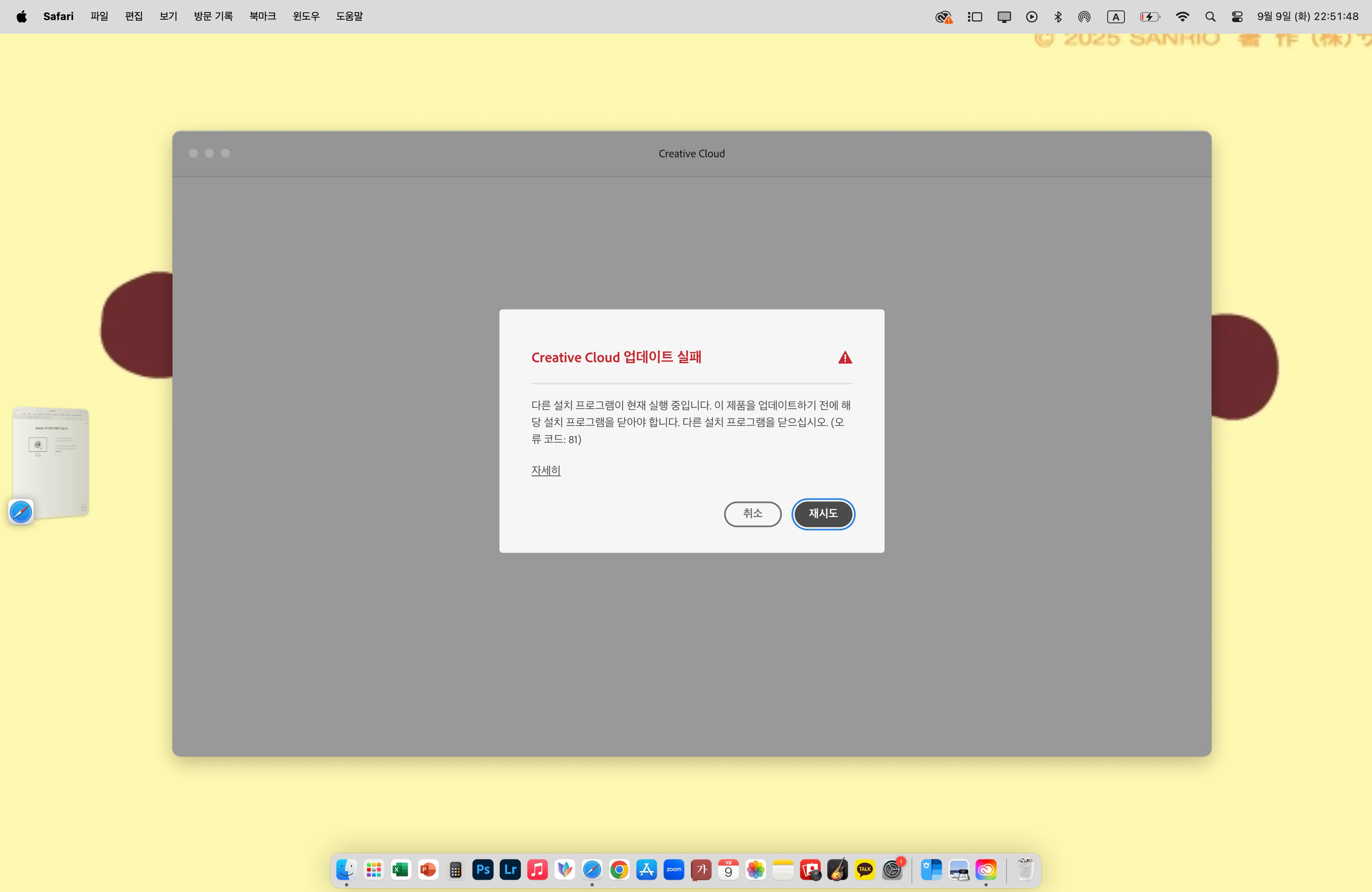Open AirDrop menu bar icon

1084,17
